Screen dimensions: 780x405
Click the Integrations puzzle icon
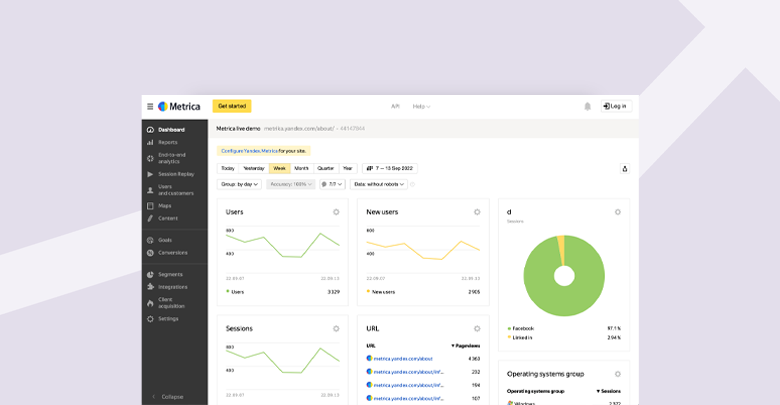pos(150,287)
